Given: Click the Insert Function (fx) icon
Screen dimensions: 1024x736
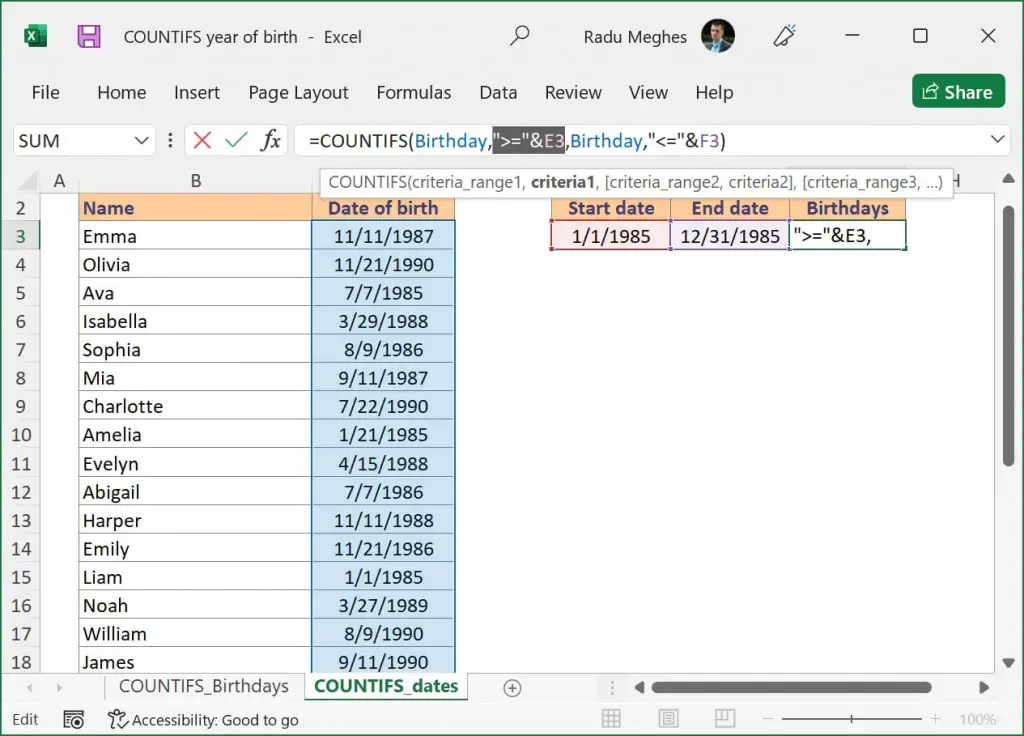Looking at the screenshot, I should (x=270, y=140).
